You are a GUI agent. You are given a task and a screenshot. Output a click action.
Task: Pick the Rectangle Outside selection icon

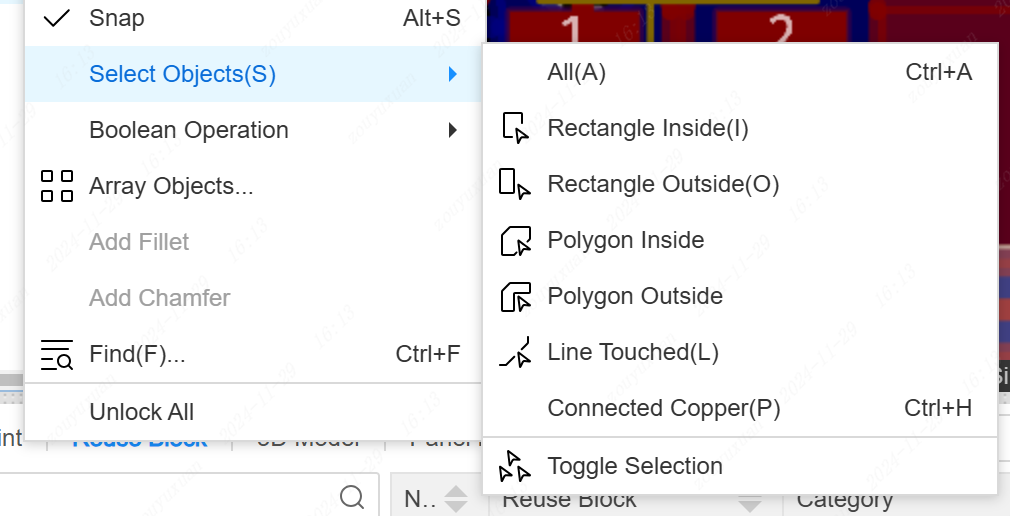coord(514,184)
